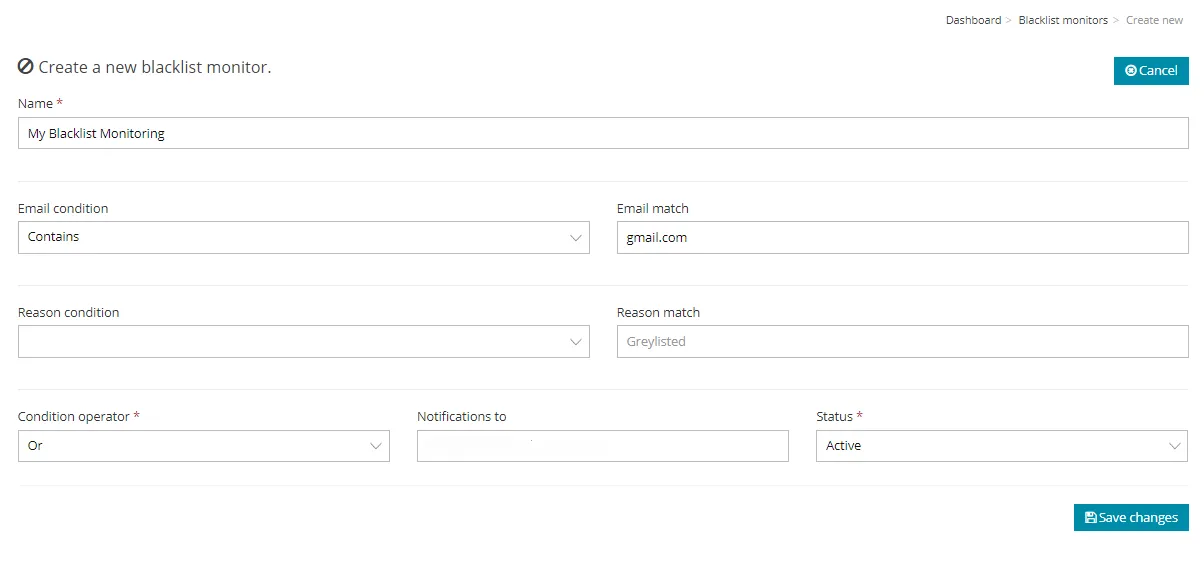Expand the Email condition dropdown showing Contains
The height and width of the screenshot is (572, 1204).
[x=303, y=237]
